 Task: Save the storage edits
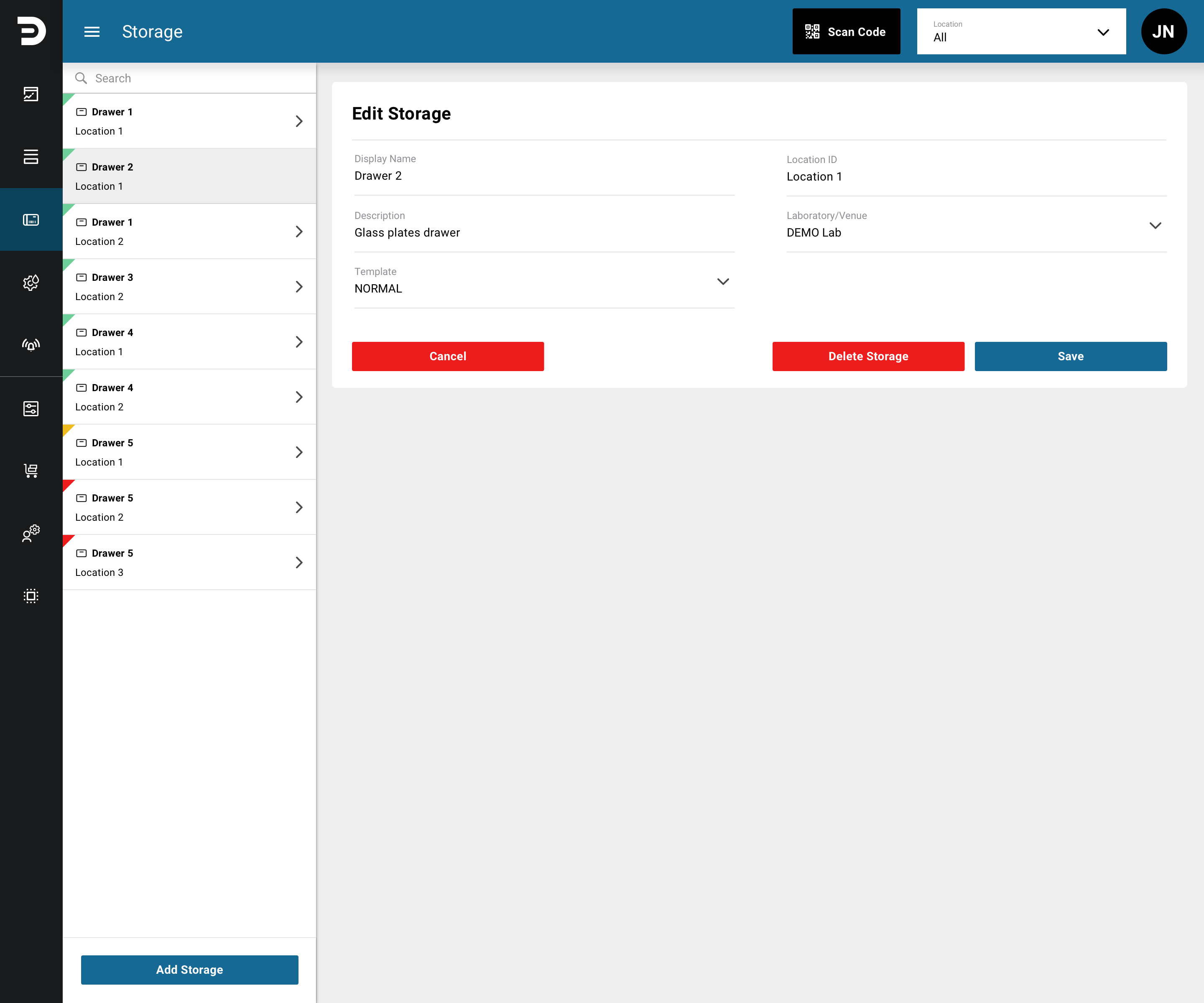pyautogui.click(x=1070, y=356)
